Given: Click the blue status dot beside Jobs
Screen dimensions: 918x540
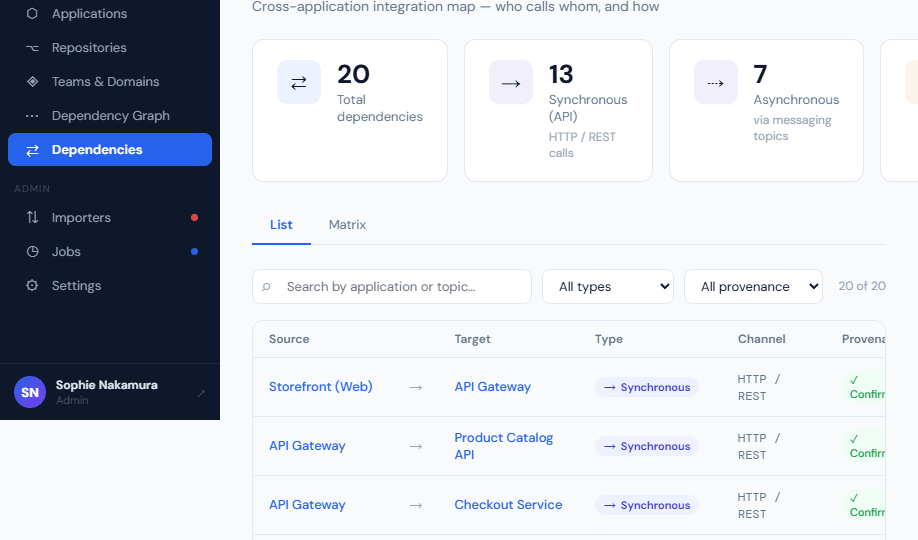Looking at the screenshot, I should [x=194, y=251].
